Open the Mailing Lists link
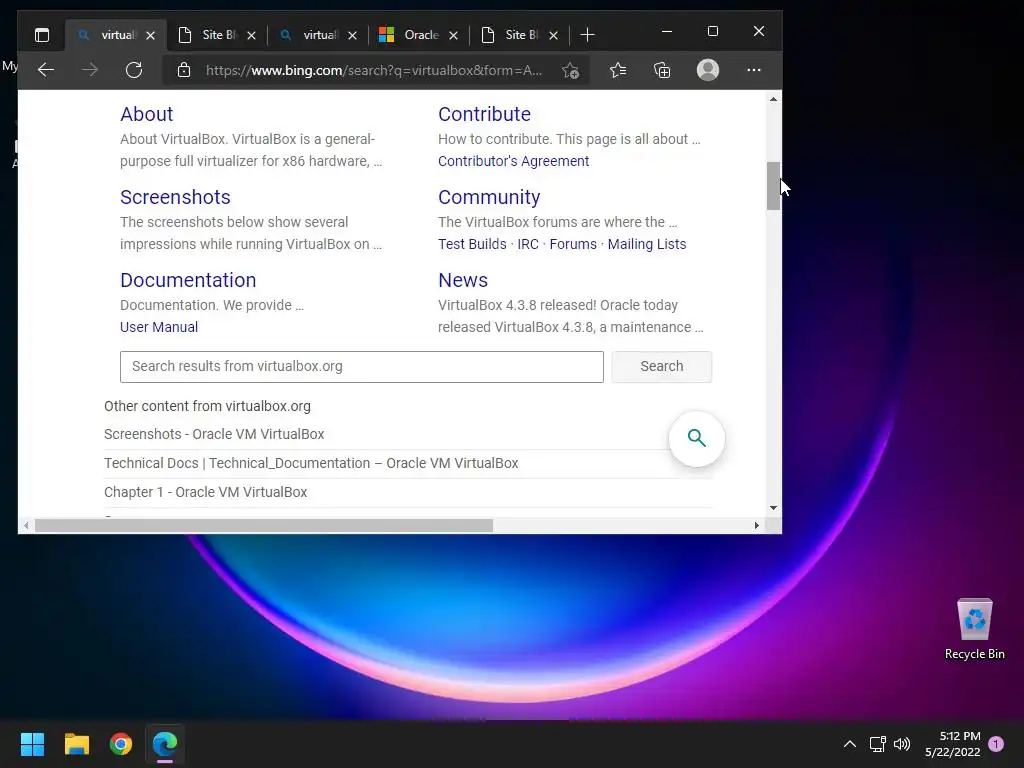Image resolution: width=1024 pixels, height=768 pixels. click(647, 244)
